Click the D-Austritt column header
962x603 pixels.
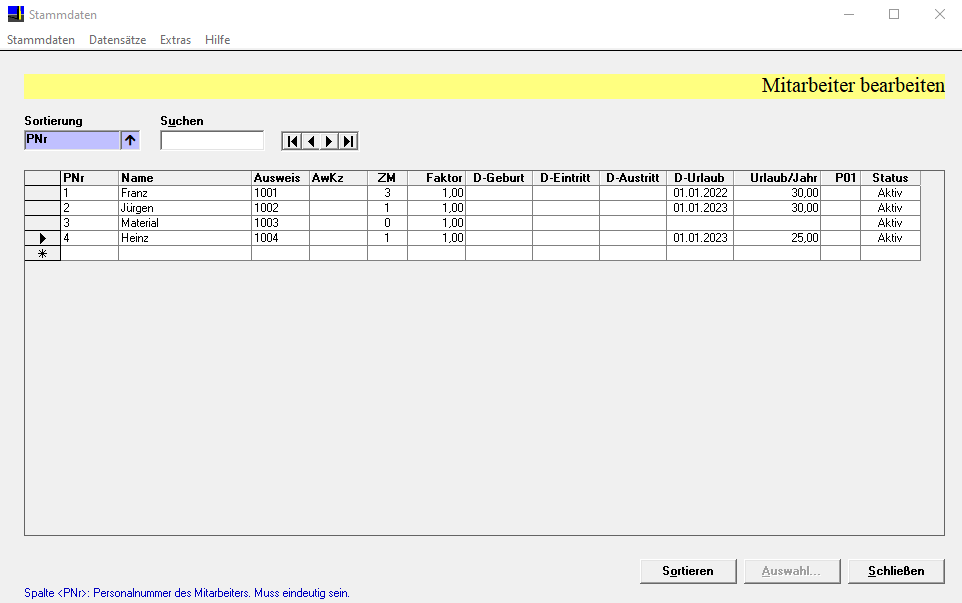pyautogui.click(x=633, y=178)
